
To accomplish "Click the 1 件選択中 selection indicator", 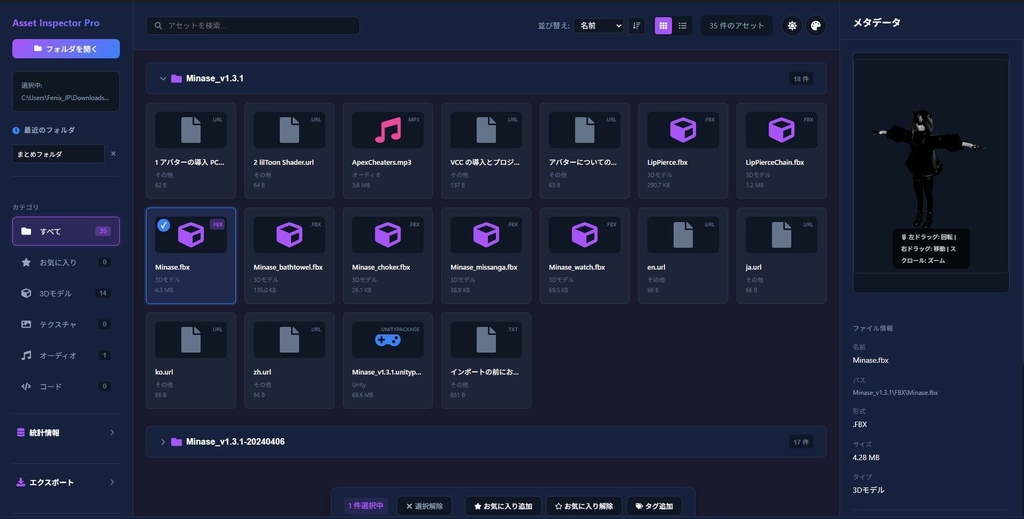I will (x=366, y=506).
